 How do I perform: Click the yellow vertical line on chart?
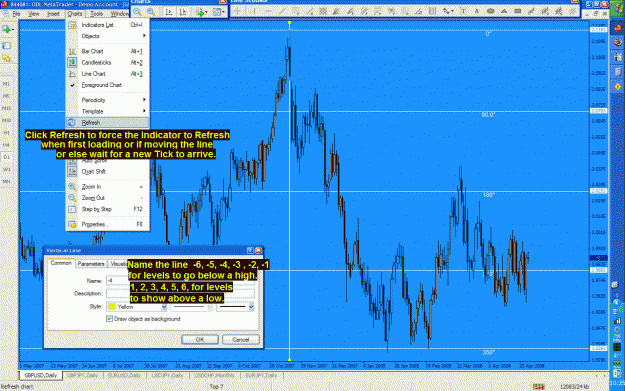pyautogui.click(x=289, y=191)
